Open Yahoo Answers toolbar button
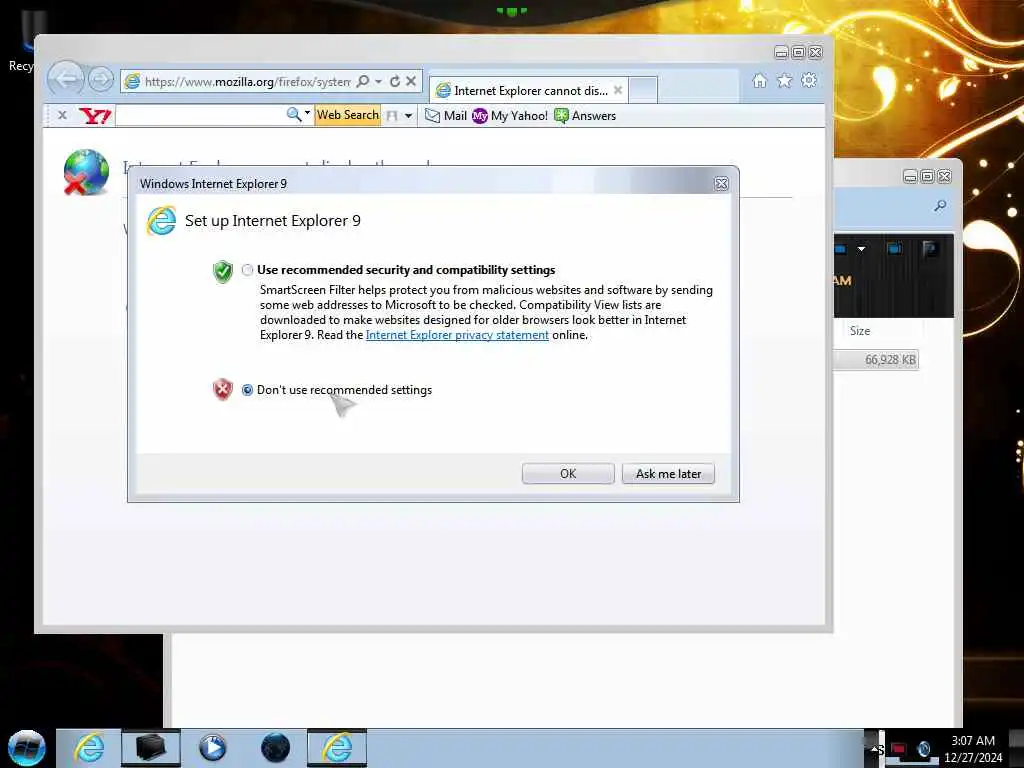This screenshot has width=1024, height=768. pyautogui.click(x=585, y=116)
